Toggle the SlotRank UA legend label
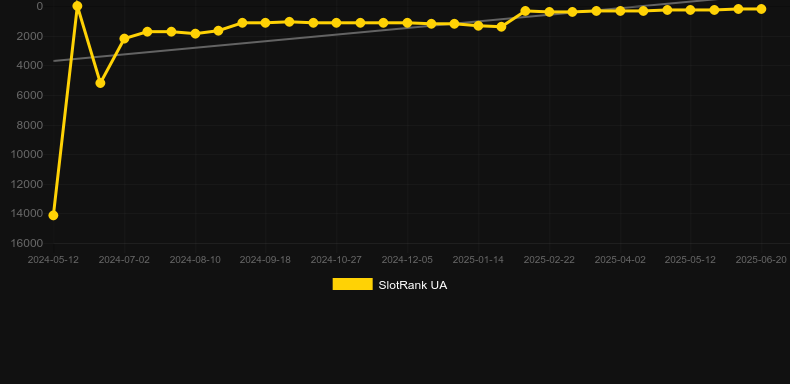 click(413, 285)
